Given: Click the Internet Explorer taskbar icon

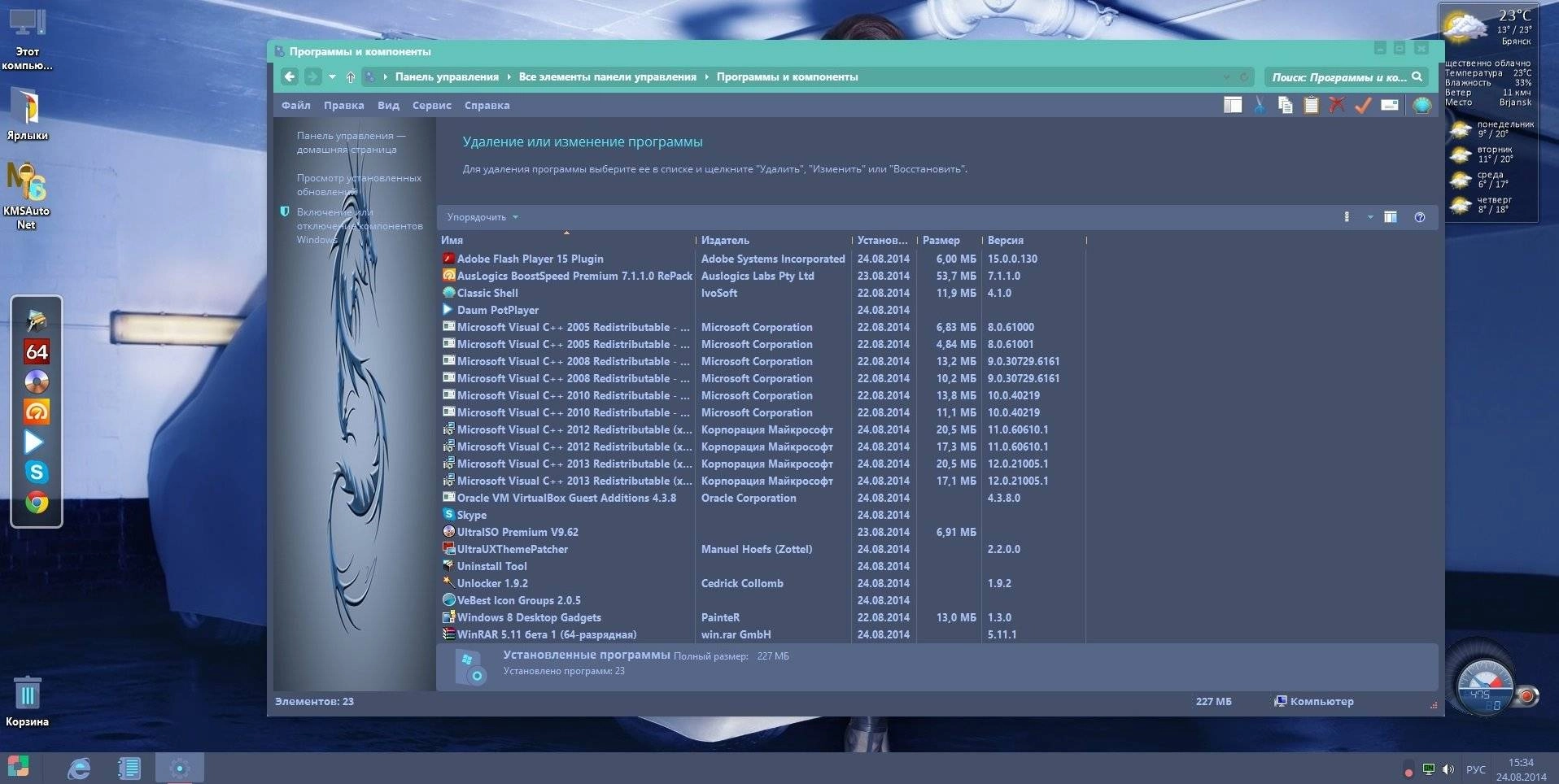Looking at the screenshot, I should click(x=79, y=768).
